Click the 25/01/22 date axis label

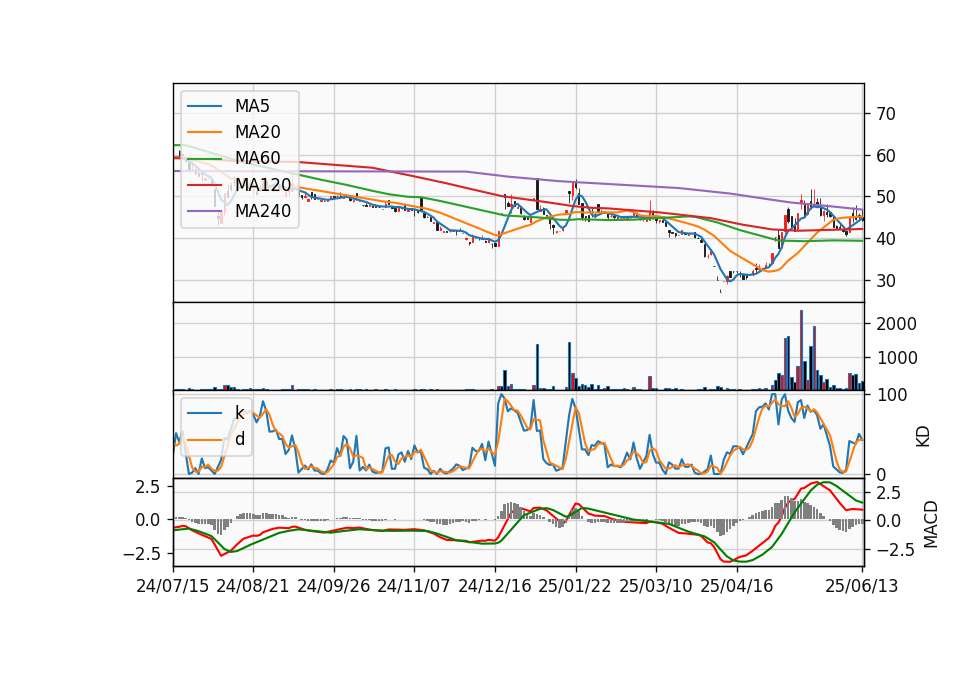(x=575, y=586)
